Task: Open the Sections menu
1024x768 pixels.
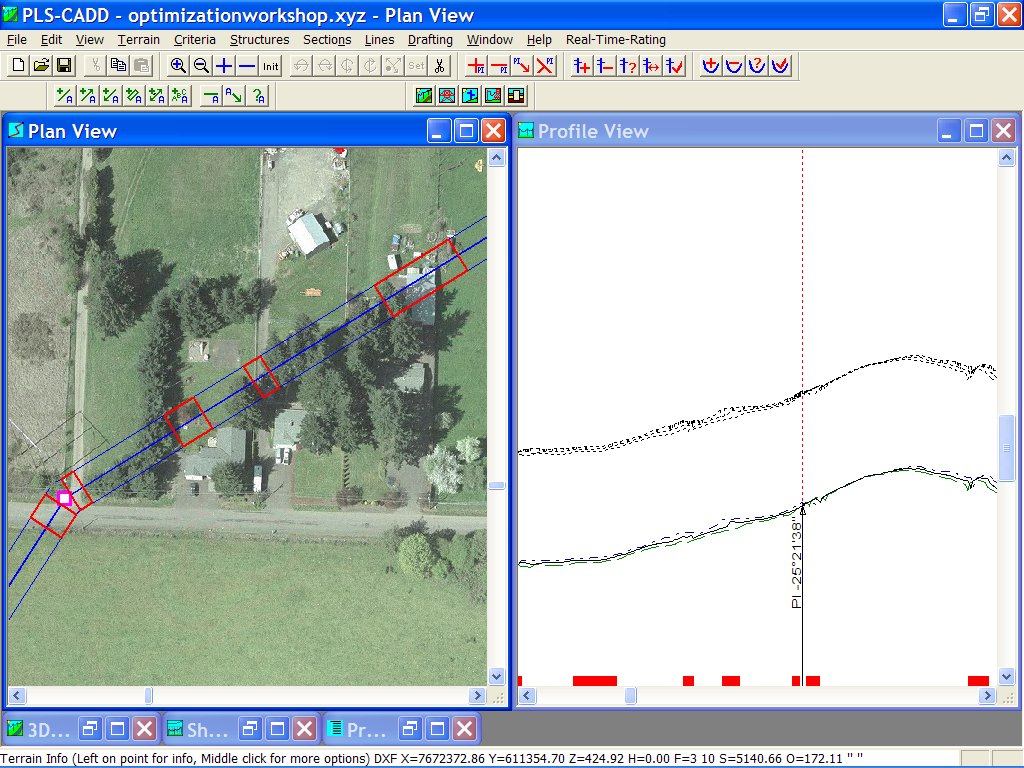Action: click(x=327, y=40)
